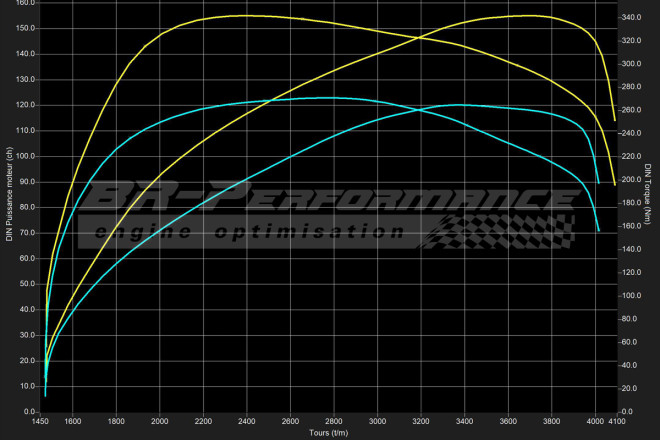Click the 340.0 label on torque axis
The width and height of the screenshot is (660, 440).
(629, 17)
